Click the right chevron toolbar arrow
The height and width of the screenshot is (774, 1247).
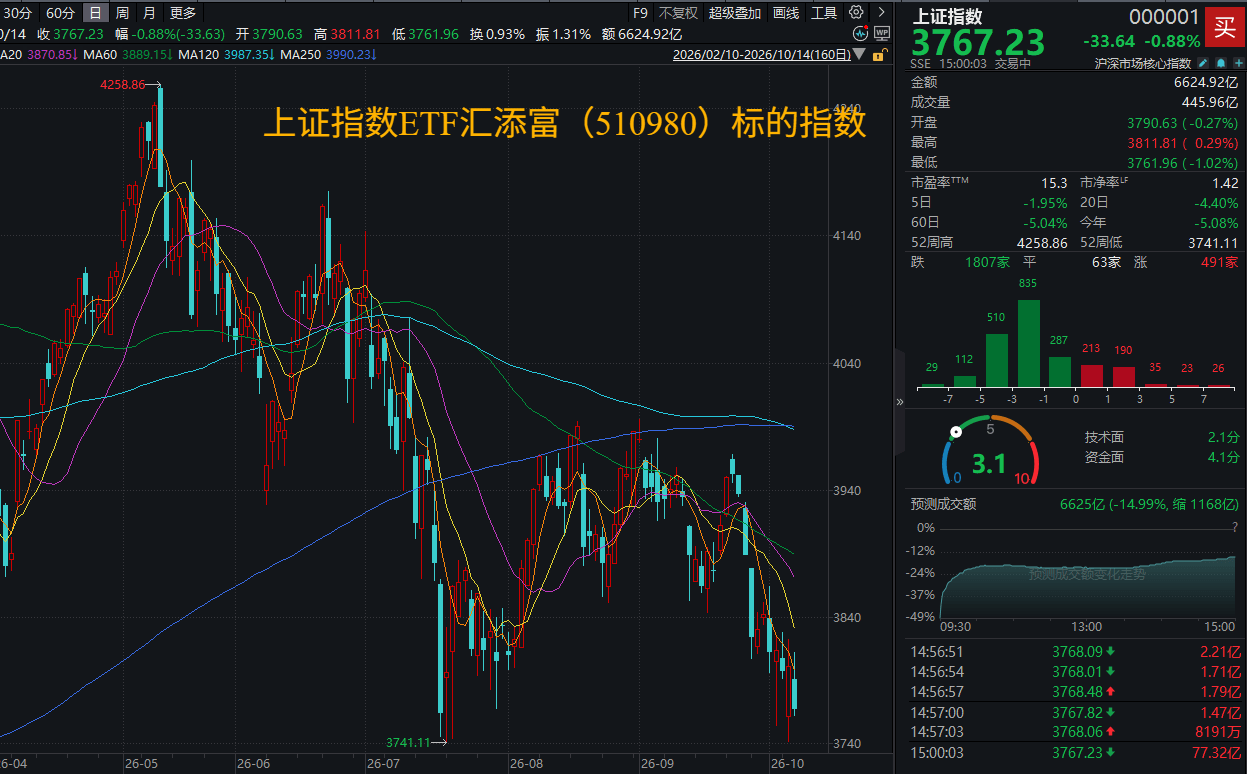point(880,13)
